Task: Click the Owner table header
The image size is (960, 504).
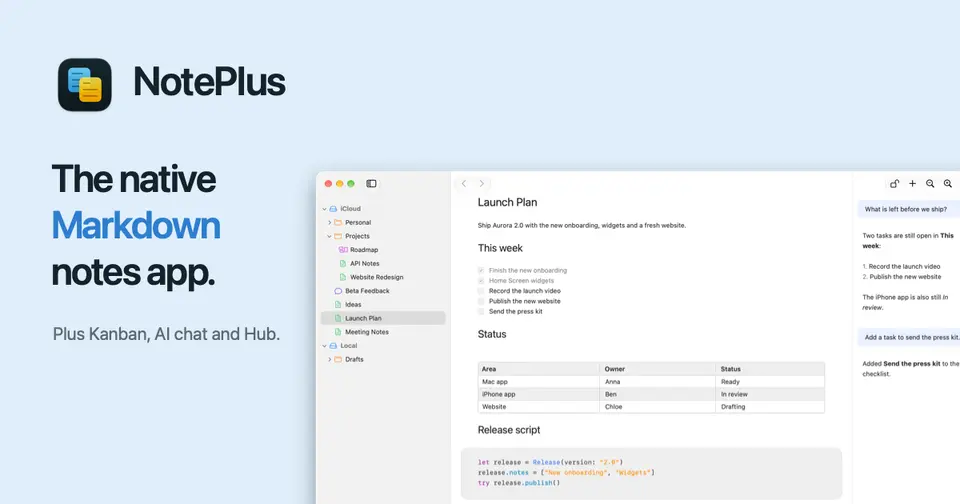Action: tap(658, 369)
